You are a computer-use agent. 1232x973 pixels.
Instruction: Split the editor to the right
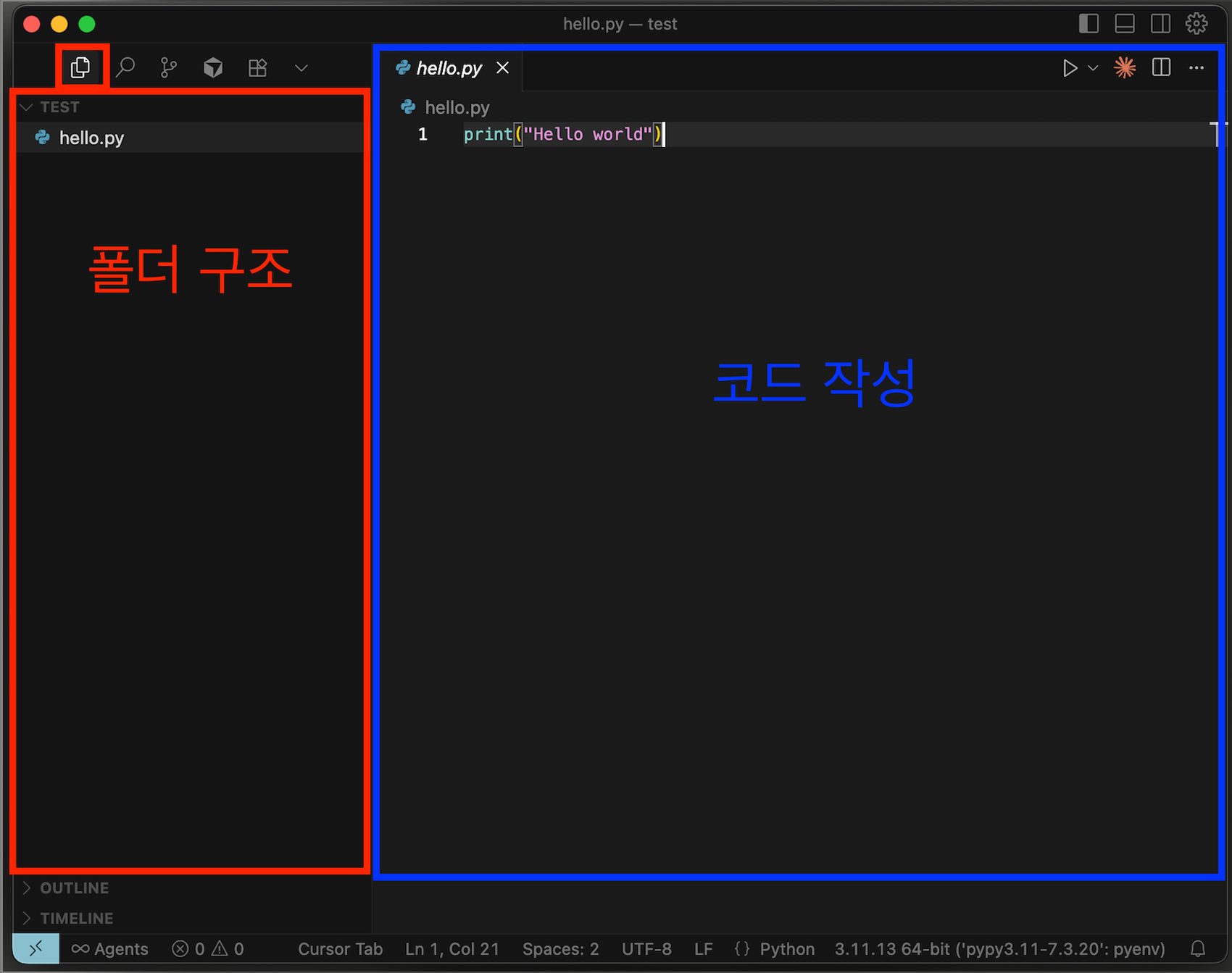(1161, 67)
